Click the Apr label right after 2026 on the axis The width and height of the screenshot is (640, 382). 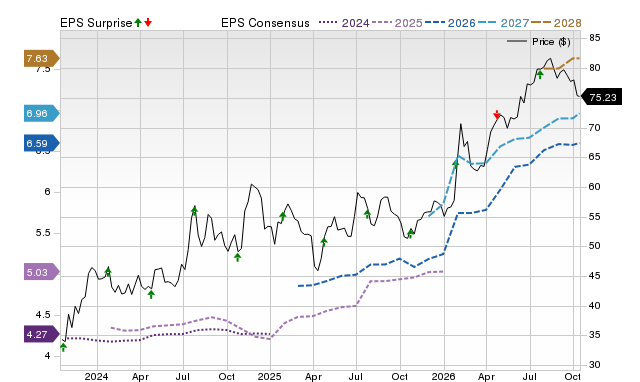coord(487,376)
